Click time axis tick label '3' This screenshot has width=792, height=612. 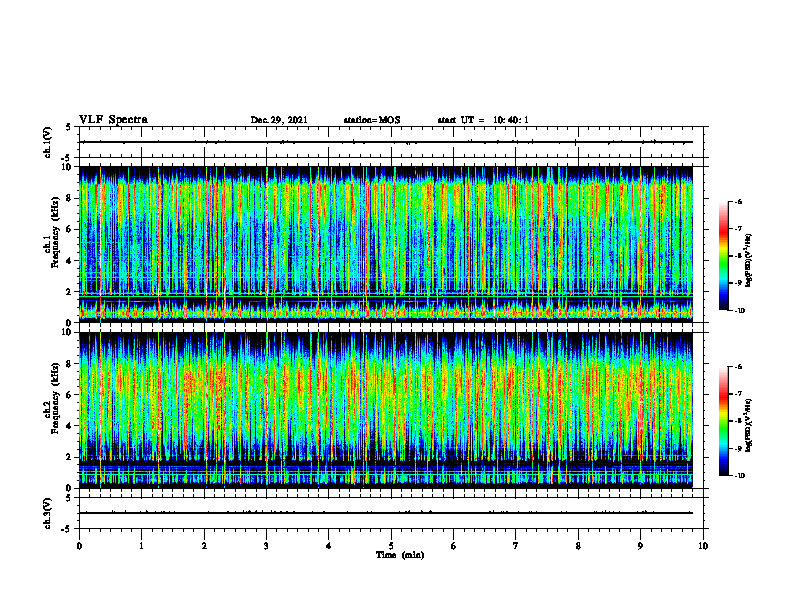(x=266, y=546)
